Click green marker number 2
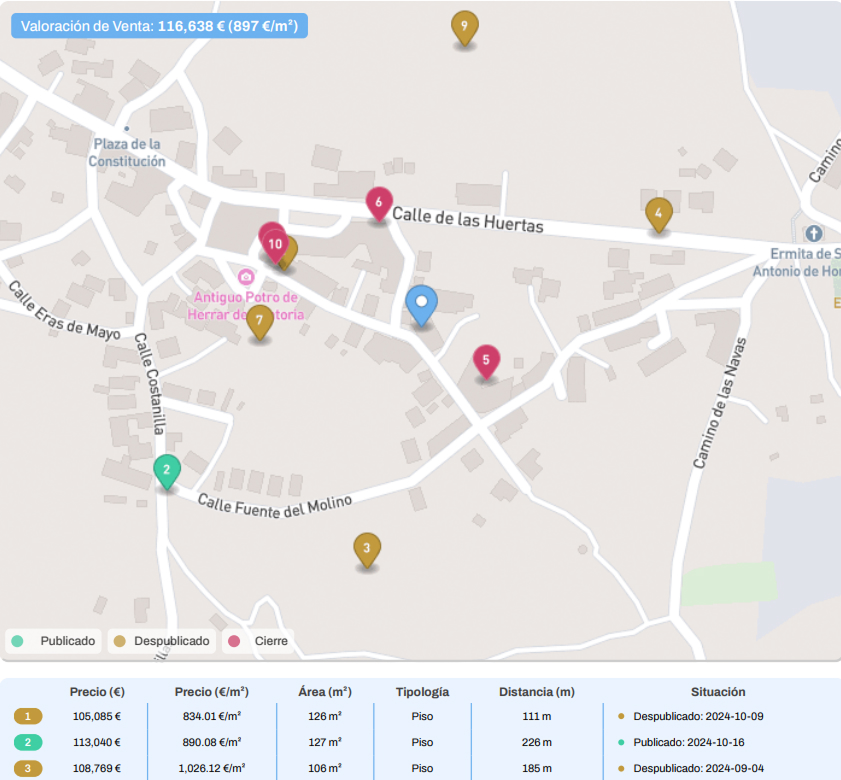841x780 pixels. 167,470
